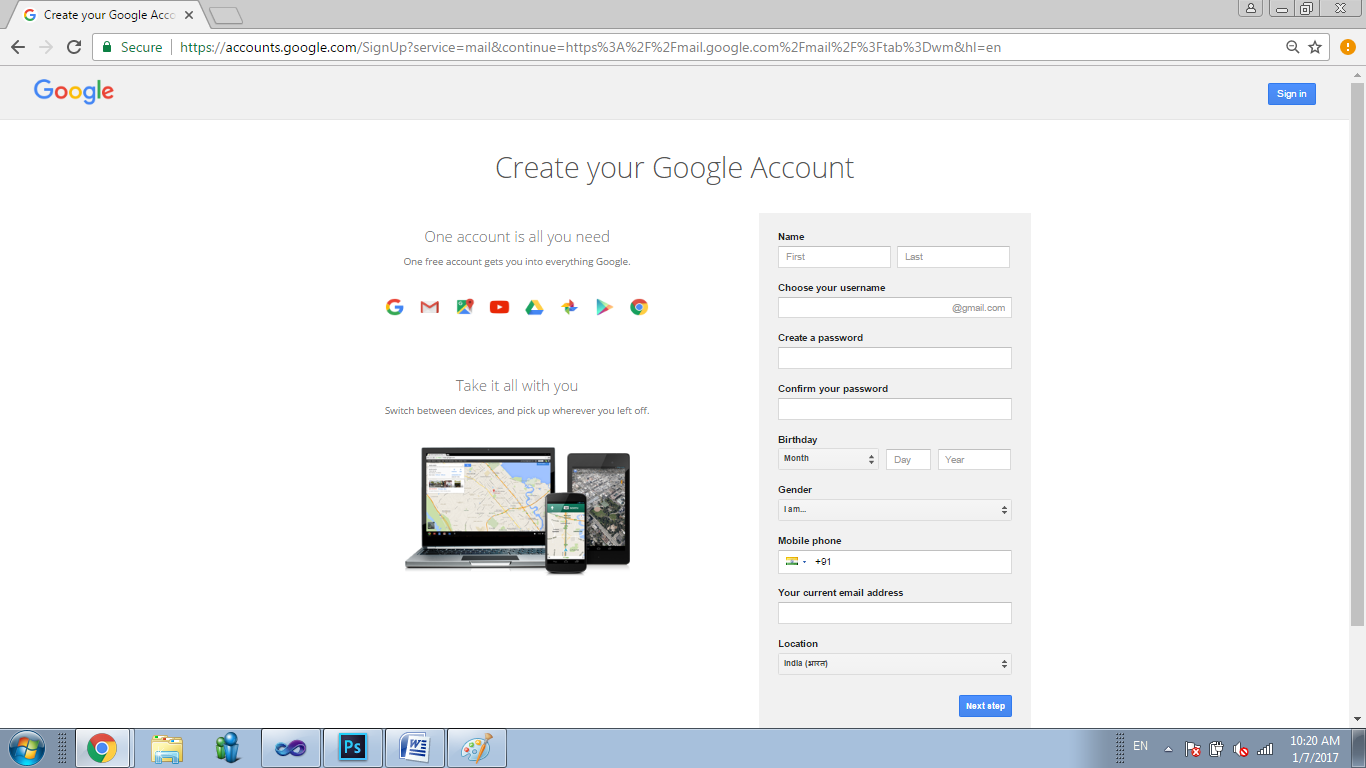Select the Google Maps icon
The height and width of the screenshot is (768, 1366).
coord(464,307)
